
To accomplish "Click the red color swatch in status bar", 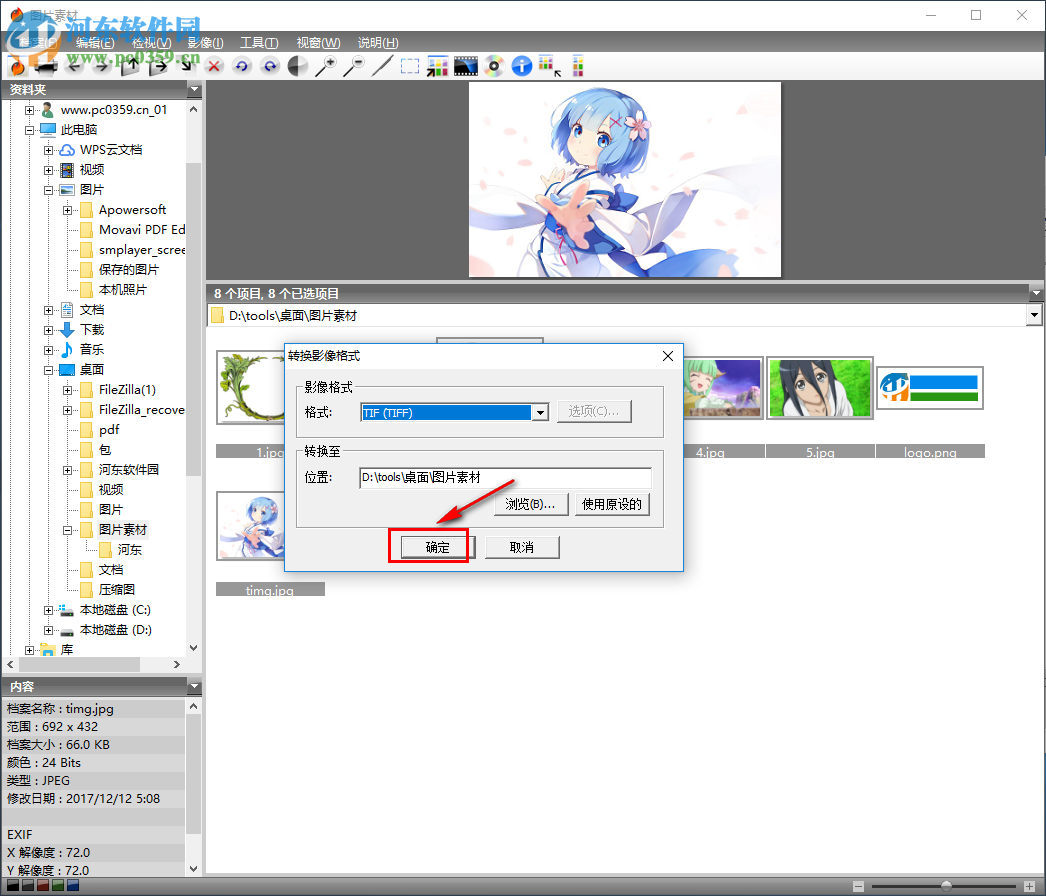I will [43, 885].
